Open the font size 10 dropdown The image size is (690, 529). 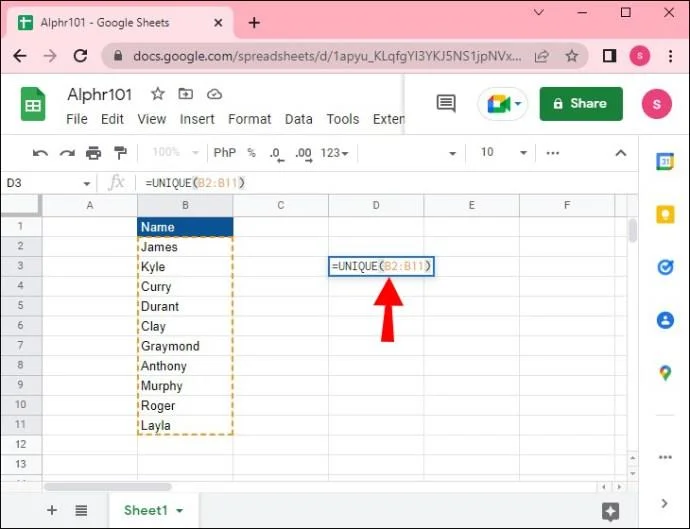pos(503,153)
